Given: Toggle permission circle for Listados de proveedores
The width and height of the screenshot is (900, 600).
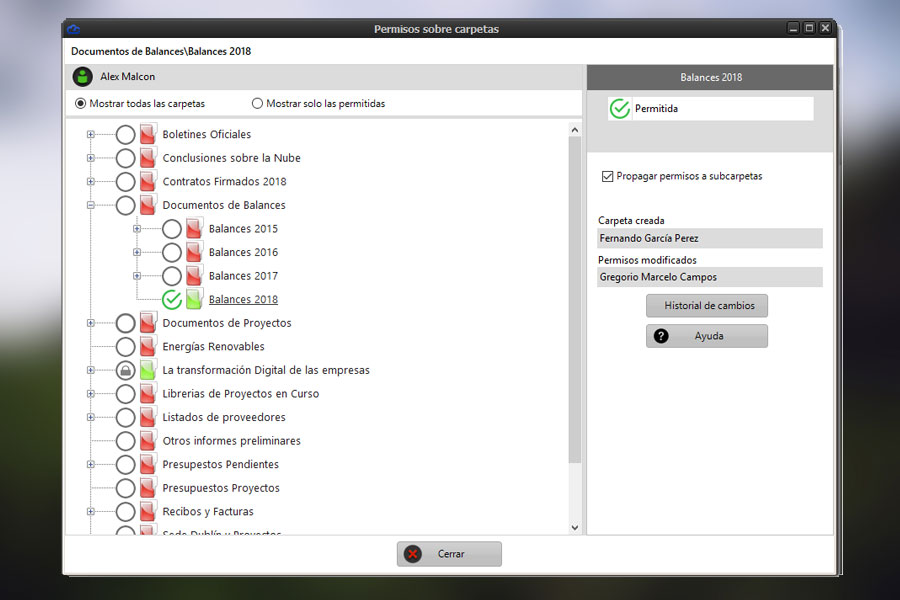Looking at the screenshot, I should coord(125,417).
